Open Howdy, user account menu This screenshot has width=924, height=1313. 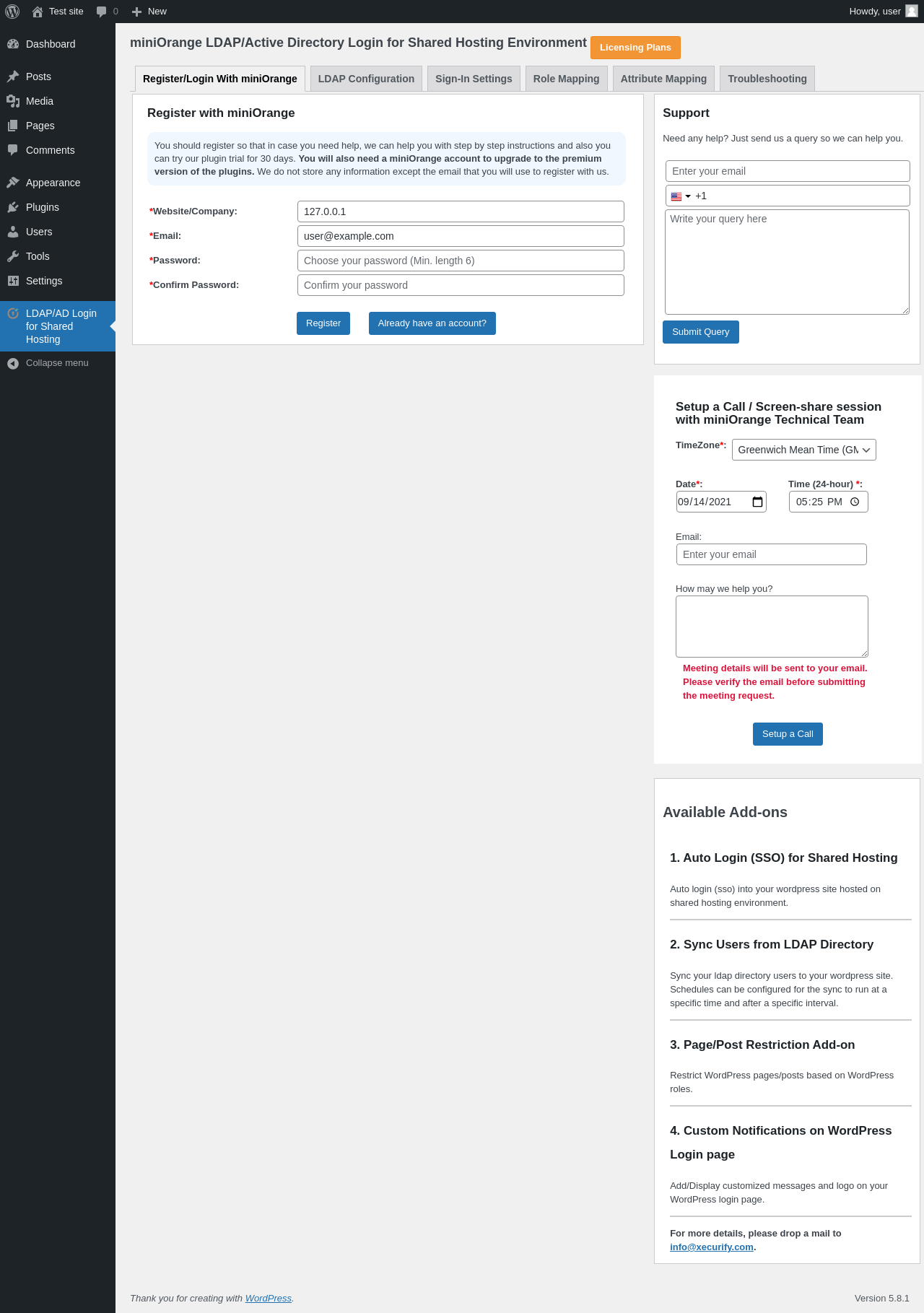pos(884,12)
